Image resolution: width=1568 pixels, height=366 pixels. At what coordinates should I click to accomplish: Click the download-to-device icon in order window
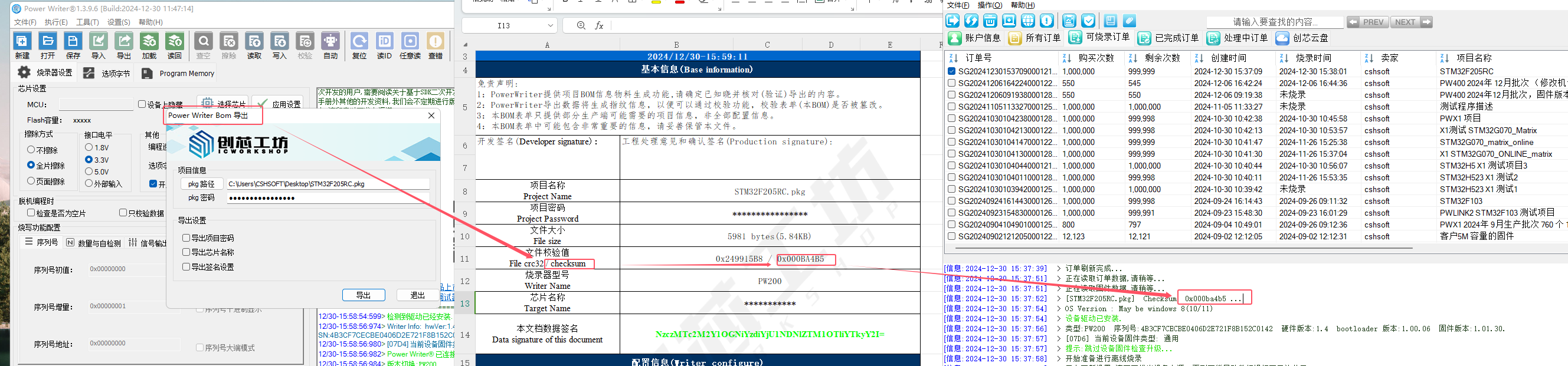pyautogui.click(x=1009, y=21)
